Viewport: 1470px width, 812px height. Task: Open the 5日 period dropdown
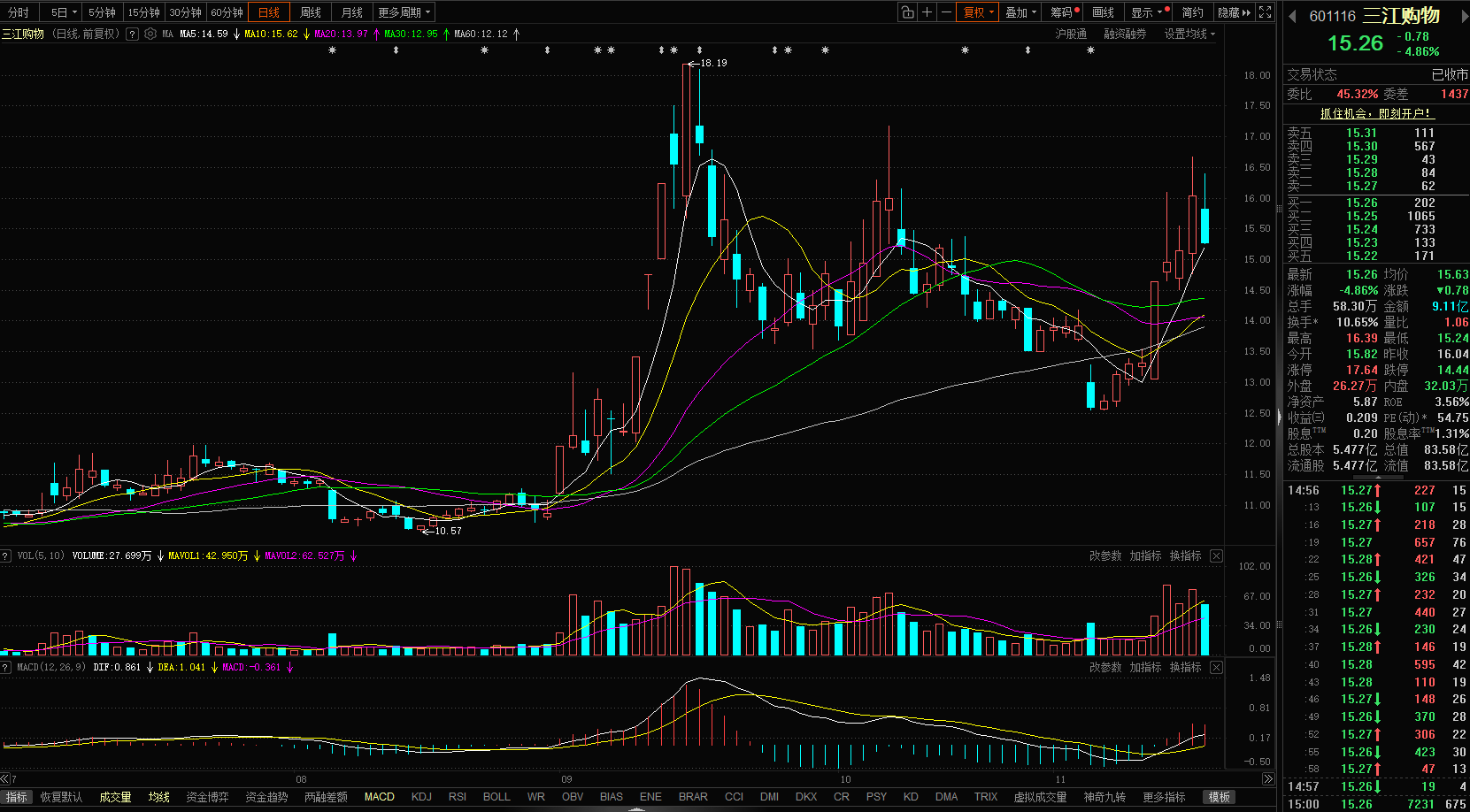(x=63, y=12)
